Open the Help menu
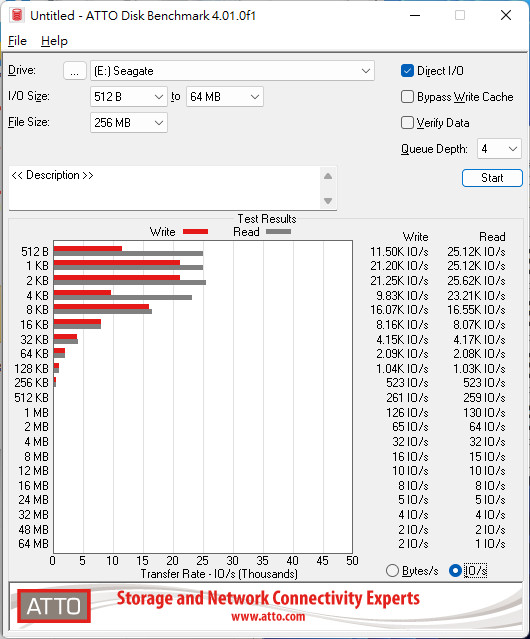This screenshot has width=530, height=639. click(54, 41)
